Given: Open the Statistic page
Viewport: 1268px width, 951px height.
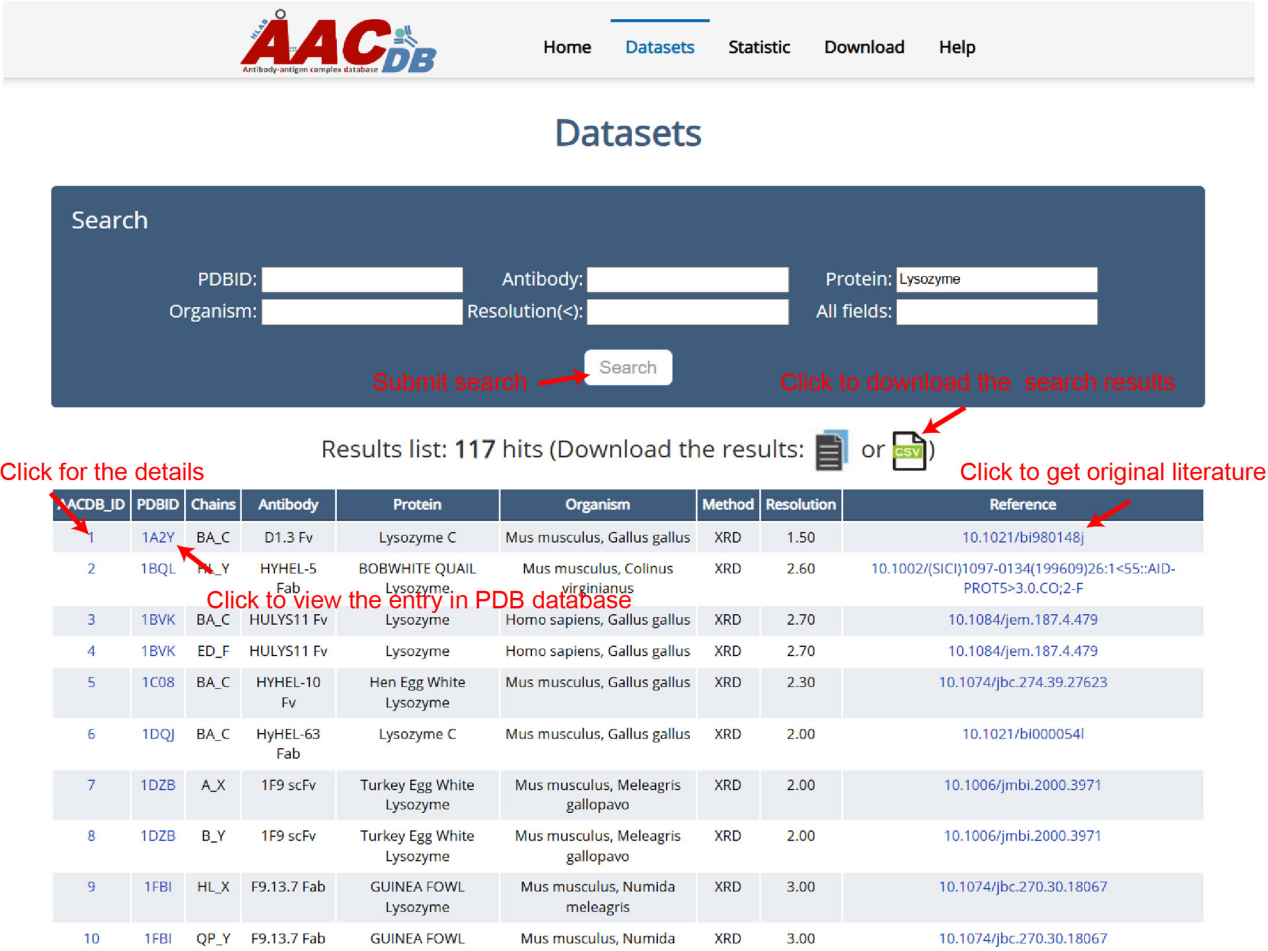Looking at the screenshot, I should (x=759, y=47).
